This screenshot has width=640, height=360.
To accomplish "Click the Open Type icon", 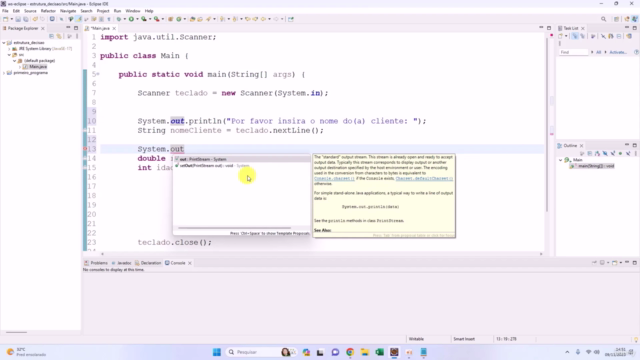I will (193, 19).
